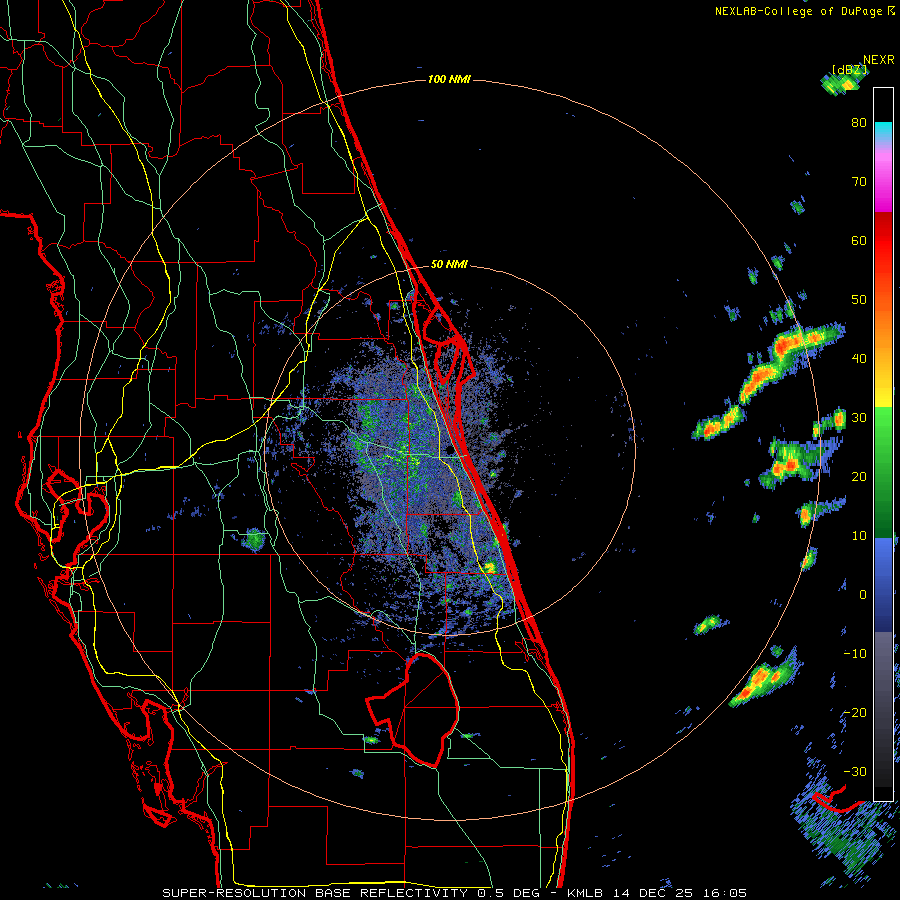The image size is (900, 900).
Task: Click the 20 value on the dBZ scale
Action: point(859,476)
